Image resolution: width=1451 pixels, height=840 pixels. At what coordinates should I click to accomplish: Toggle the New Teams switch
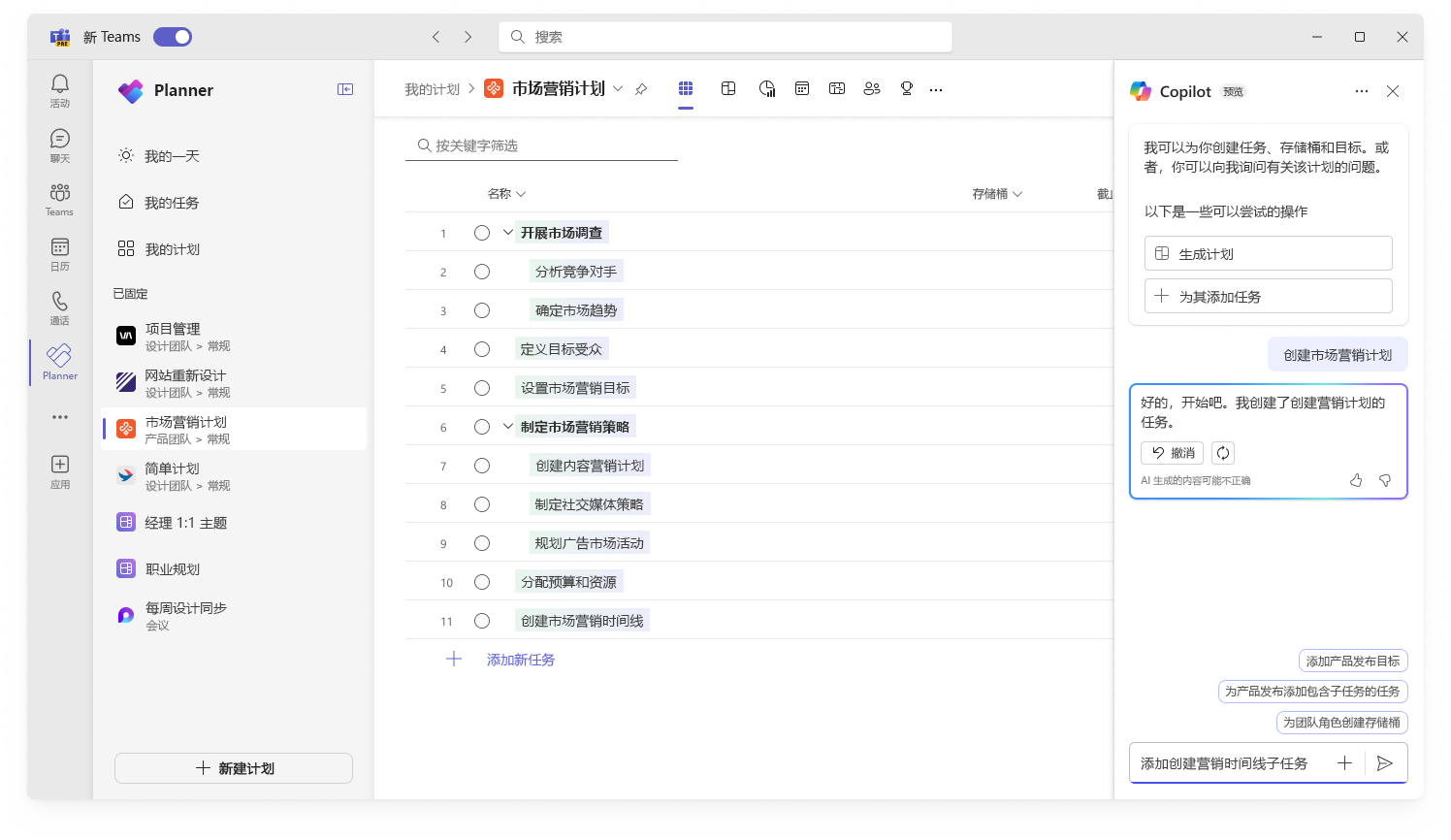173,37
